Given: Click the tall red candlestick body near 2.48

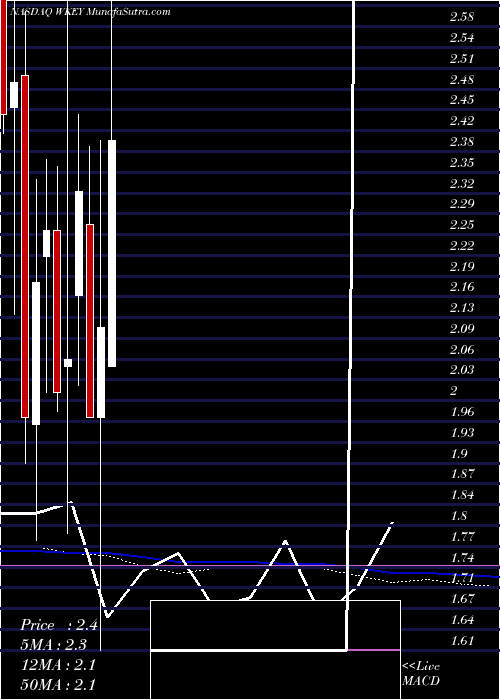Looking at the screenshot, I should 25,246.
